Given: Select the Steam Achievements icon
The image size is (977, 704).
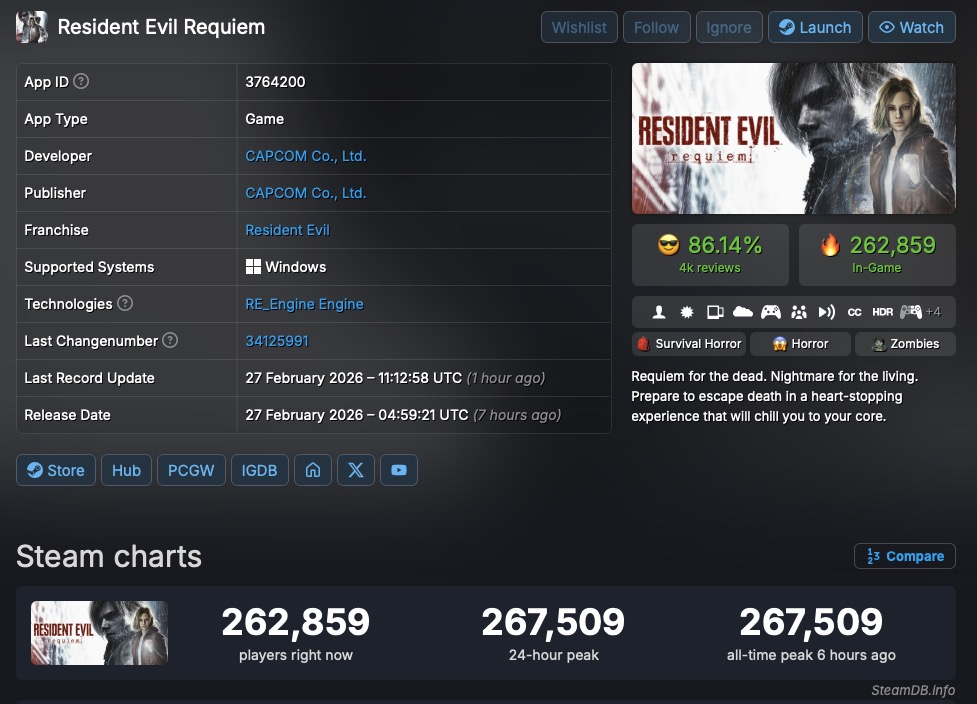Looking at the screenshot, I should [686, 311].
